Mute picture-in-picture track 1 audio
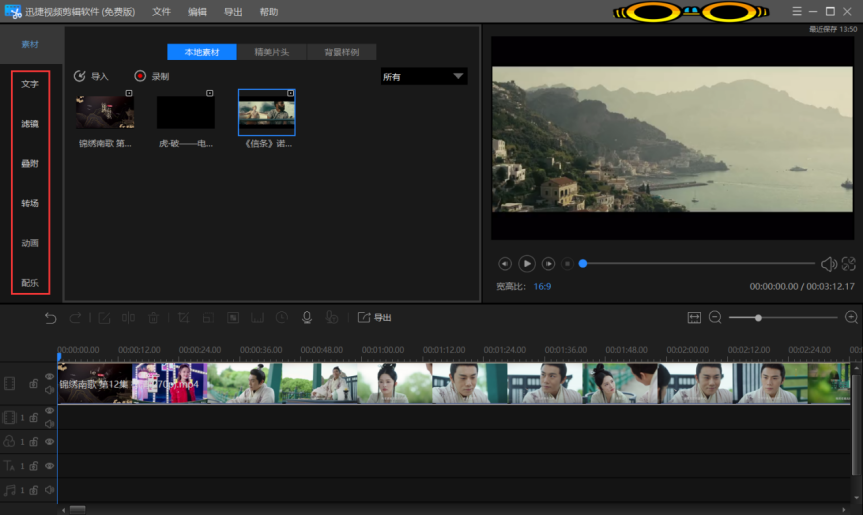The height and width of the screenshot is (515, 863). point(50,424)
